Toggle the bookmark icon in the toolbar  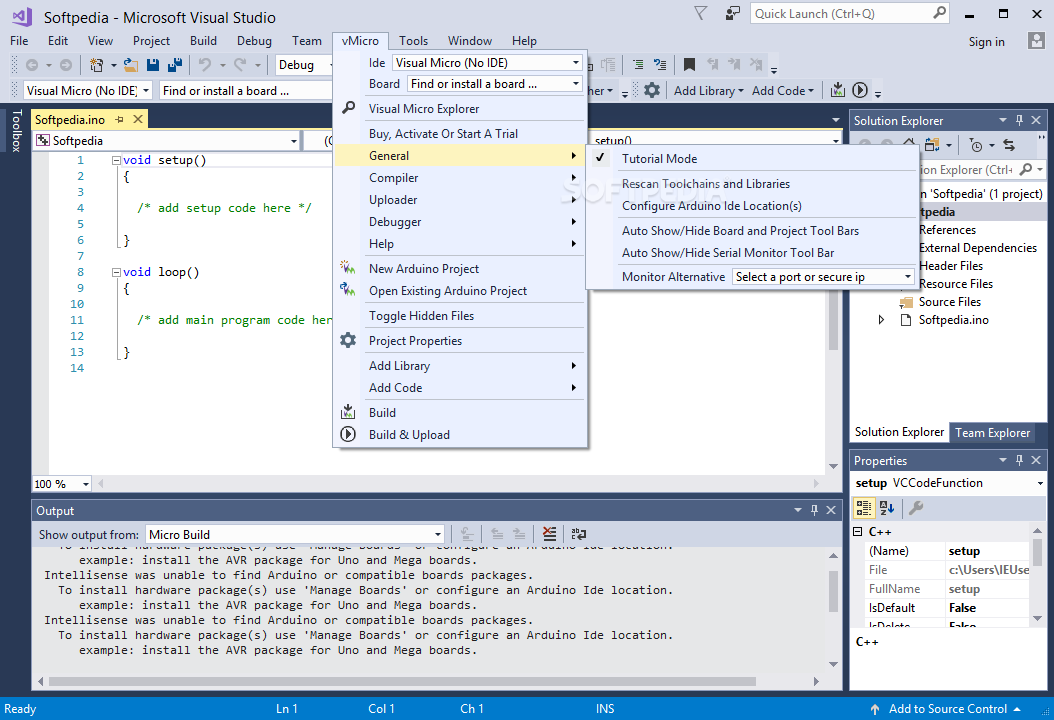pyautogui.click(x=689, y=65)
